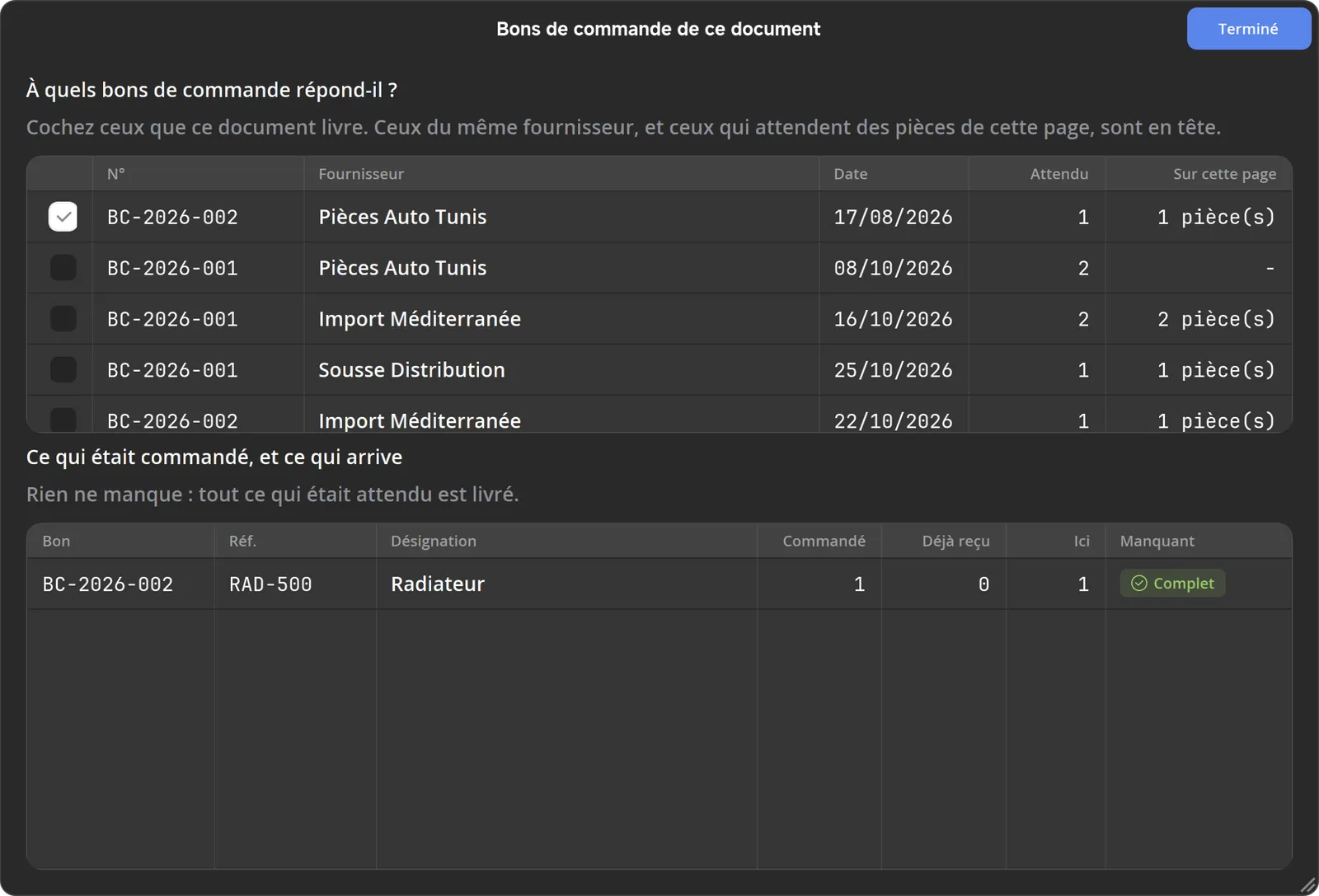The width and height of the screenshot is (1319, 896).
Task: Tick the checkbox for Import Méditerranée 16/10/2026
Action: tap(63, 319)
